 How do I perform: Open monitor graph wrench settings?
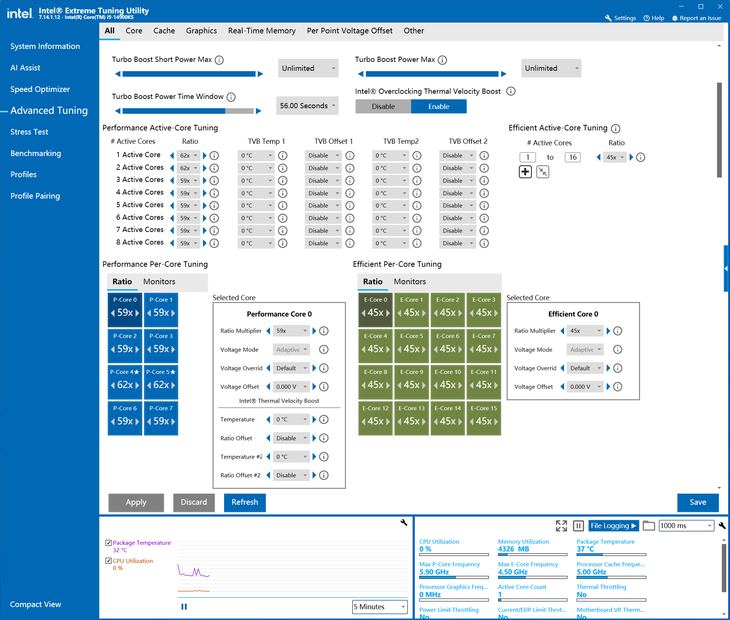pyautogui.click(x=404, y=523)
